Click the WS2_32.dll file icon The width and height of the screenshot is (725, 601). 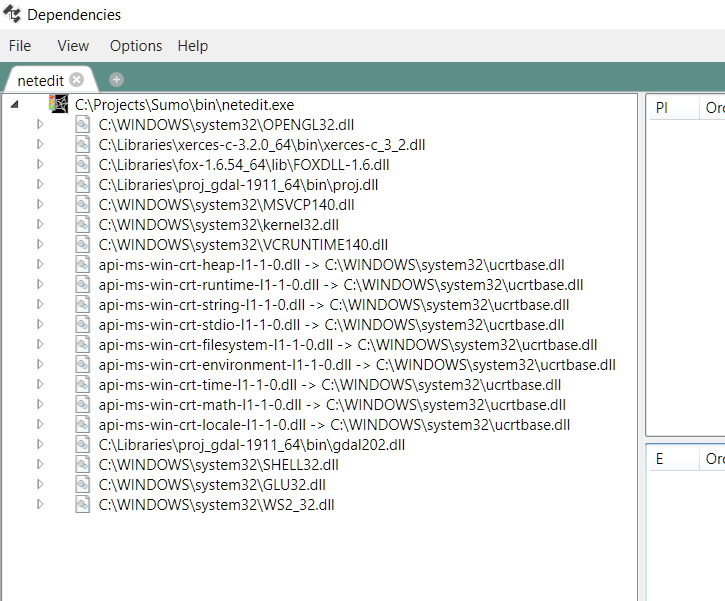click(x=84, y=504)
